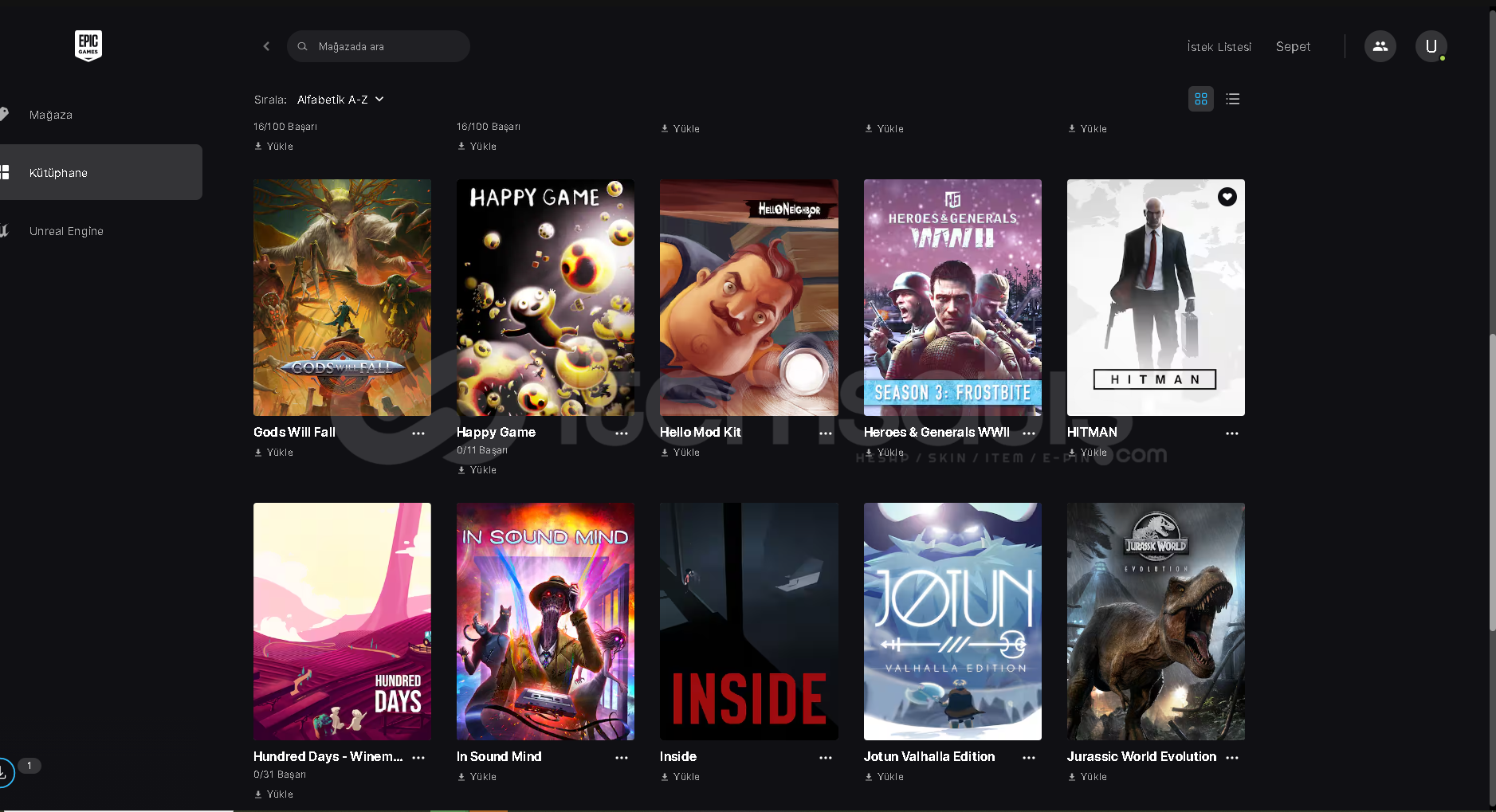
Task: Open Happy Game cover thumbnail
Action: 545,297
